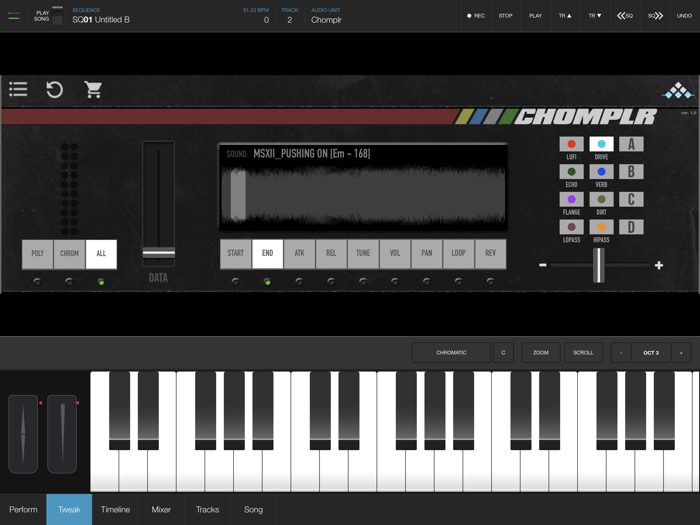Click the PLAY transport button

tap(535, 16)
